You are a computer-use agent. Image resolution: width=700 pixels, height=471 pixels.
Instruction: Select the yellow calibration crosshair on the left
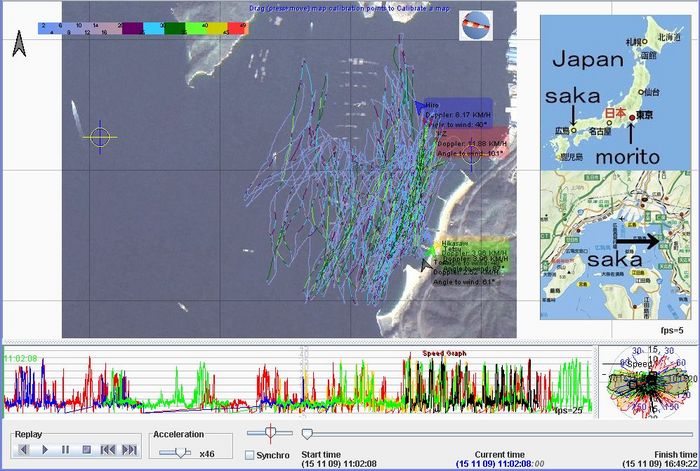coord(100,137)
